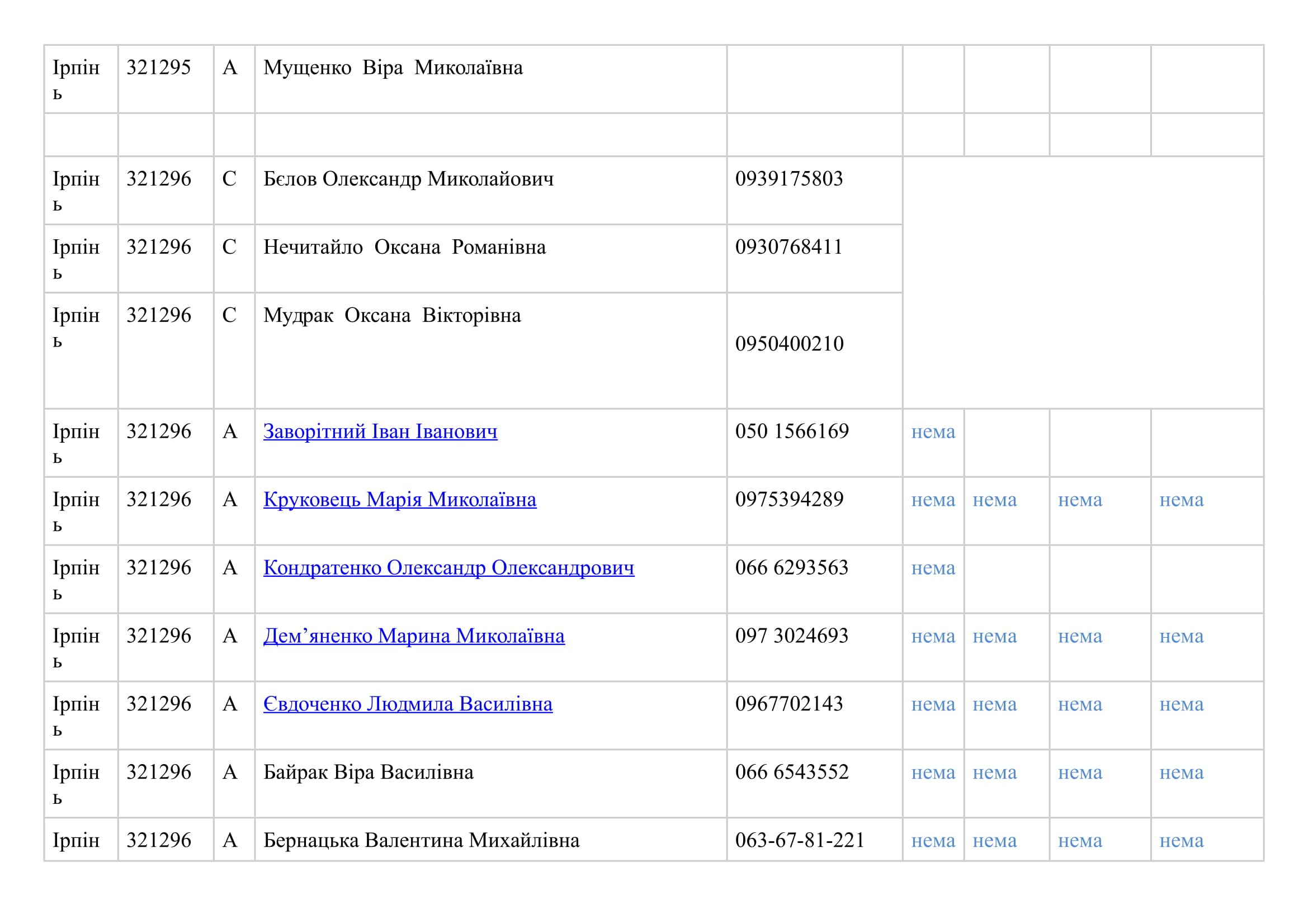Select Бєлов Олександр Миколайович cell
Image resolution: width=1308 pixels, height=924 pixels.
tap(408, 179)
